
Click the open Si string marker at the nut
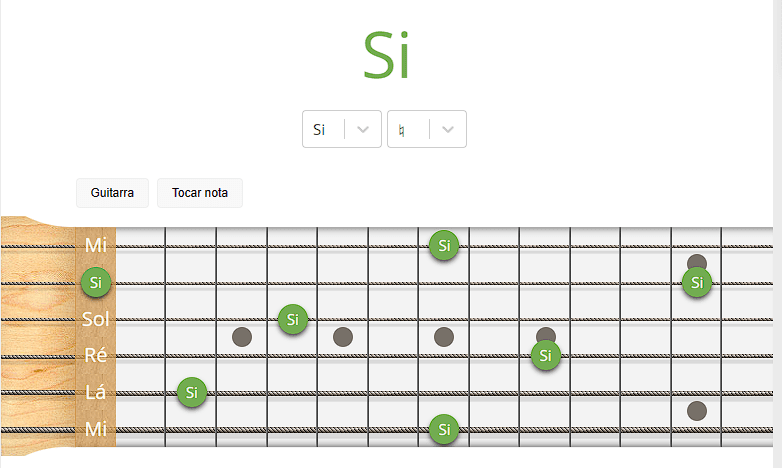96,283
